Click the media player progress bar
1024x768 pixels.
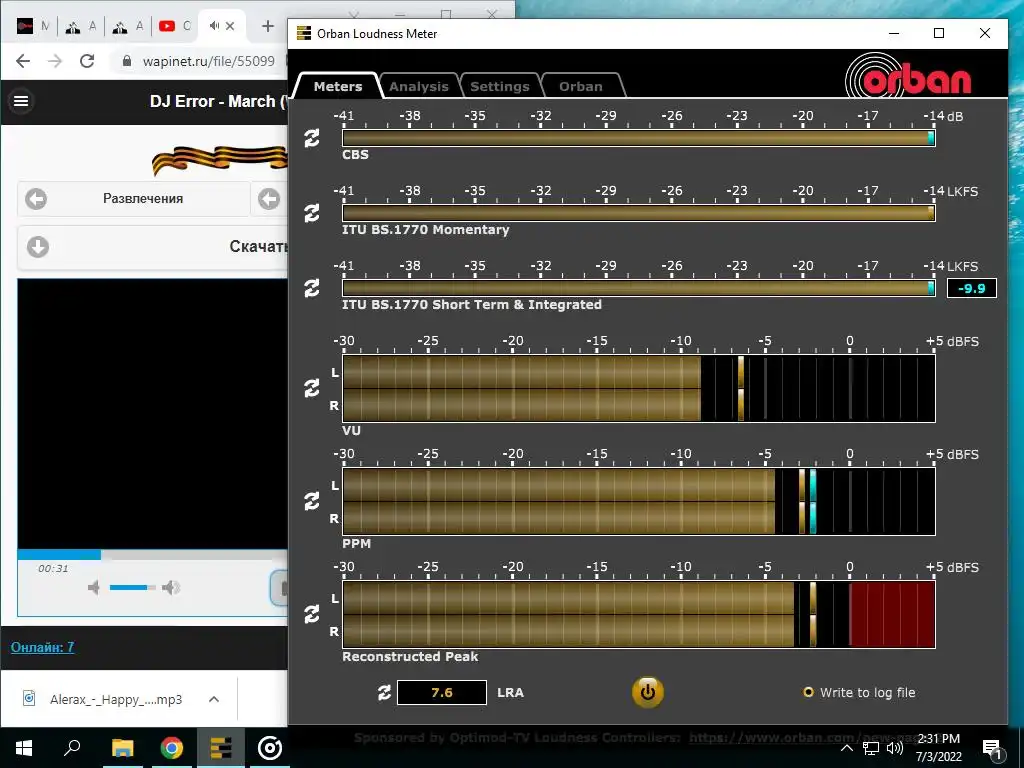153,555
